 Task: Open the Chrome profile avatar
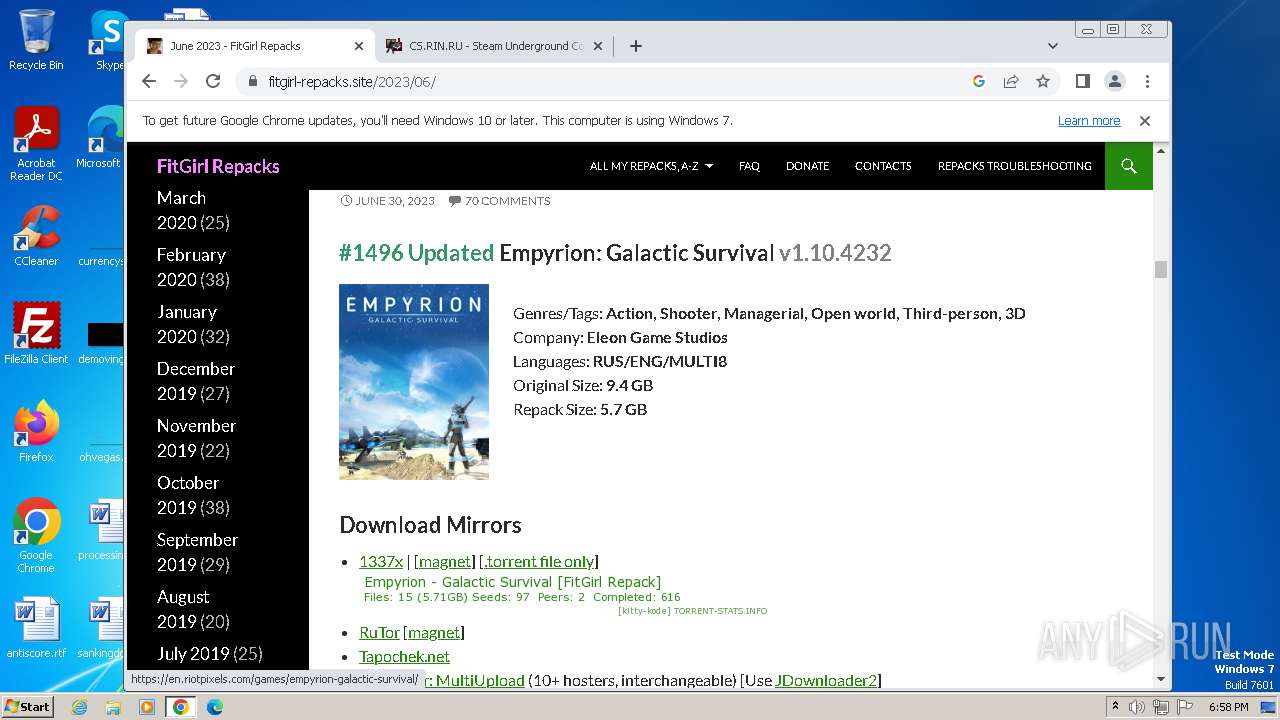1115,81
